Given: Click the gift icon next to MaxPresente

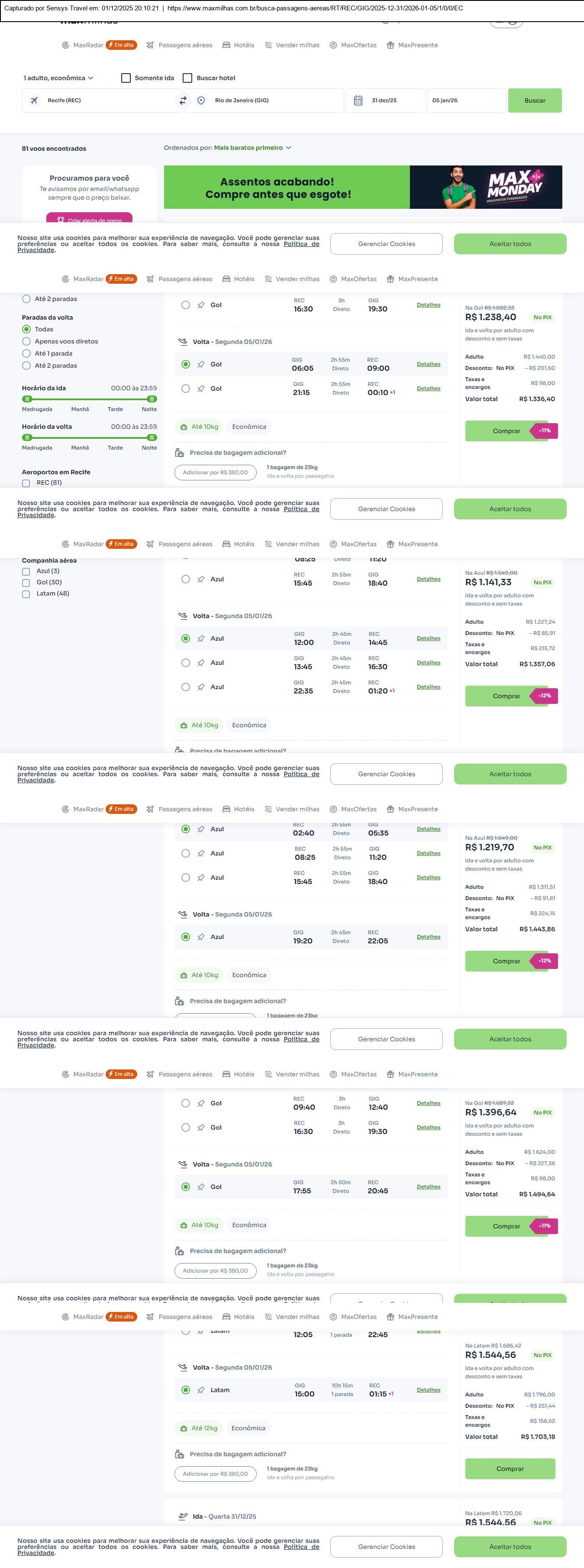Looking at the screenshot, I should coord(390,45).
